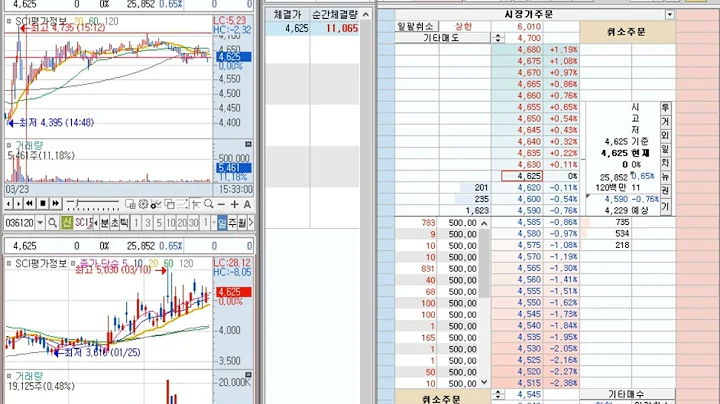The image size is (720, 404).
Task: Collapse the 순간체결량 column header arrow
Action: 366,15
